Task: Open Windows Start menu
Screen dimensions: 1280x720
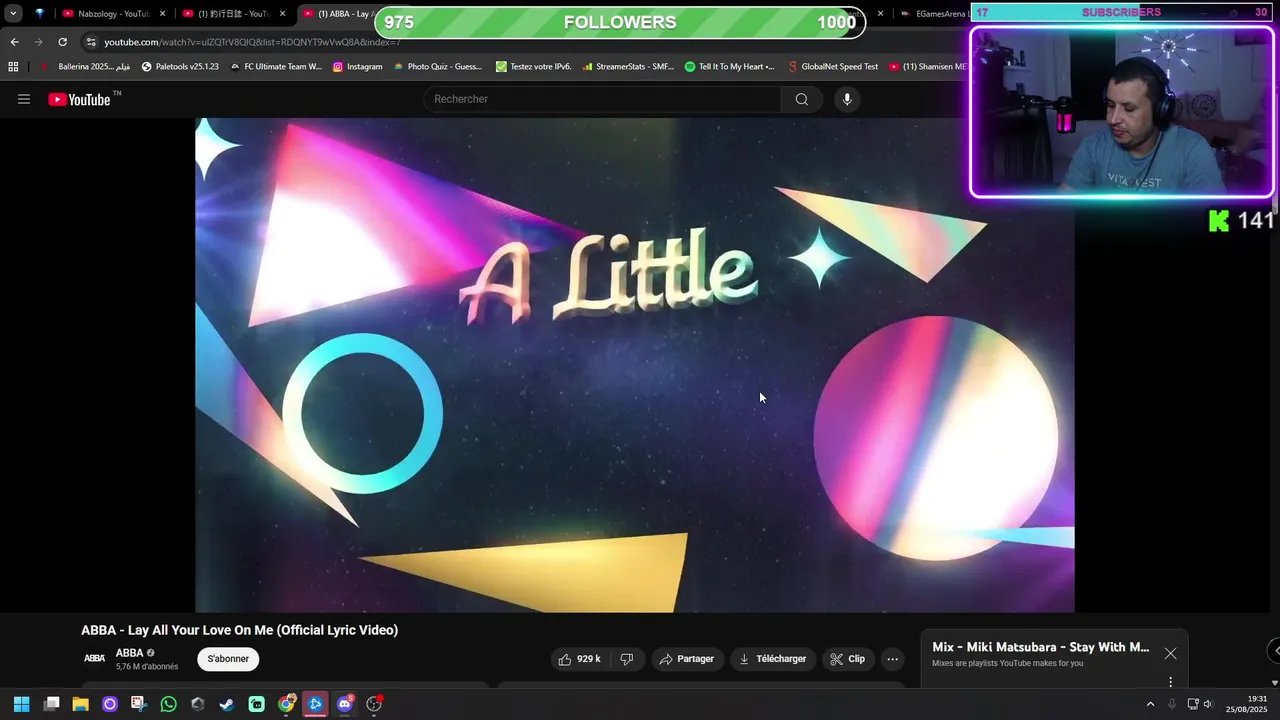Action: click(x=22, y=704)
